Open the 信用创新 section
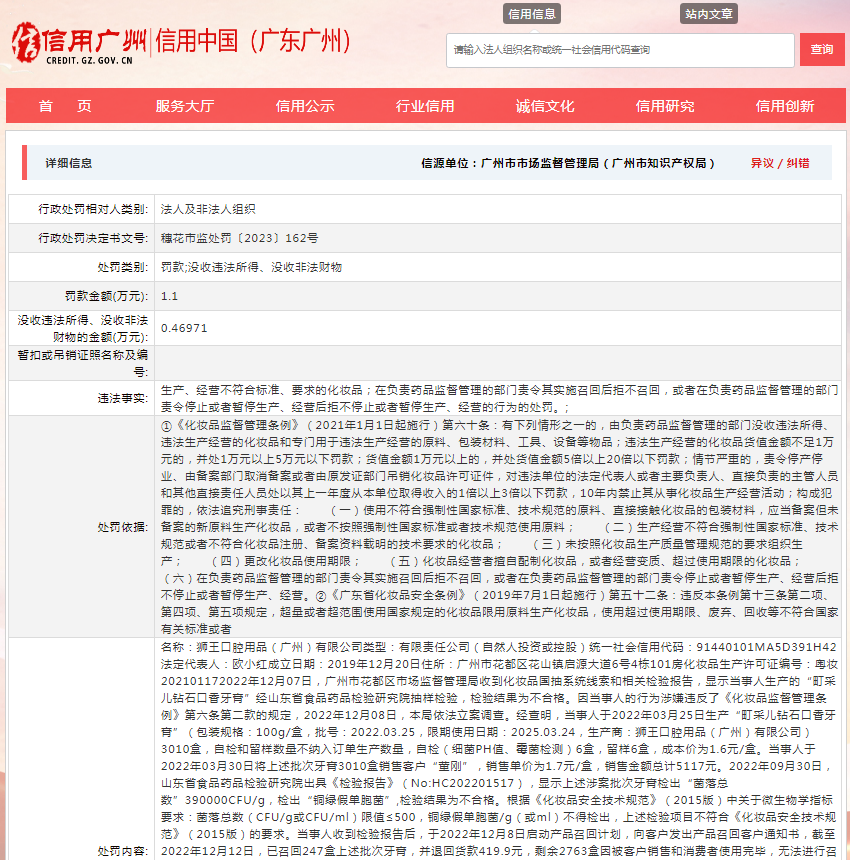The width and height of the screenshot is (850, 860). click(787, 105)
